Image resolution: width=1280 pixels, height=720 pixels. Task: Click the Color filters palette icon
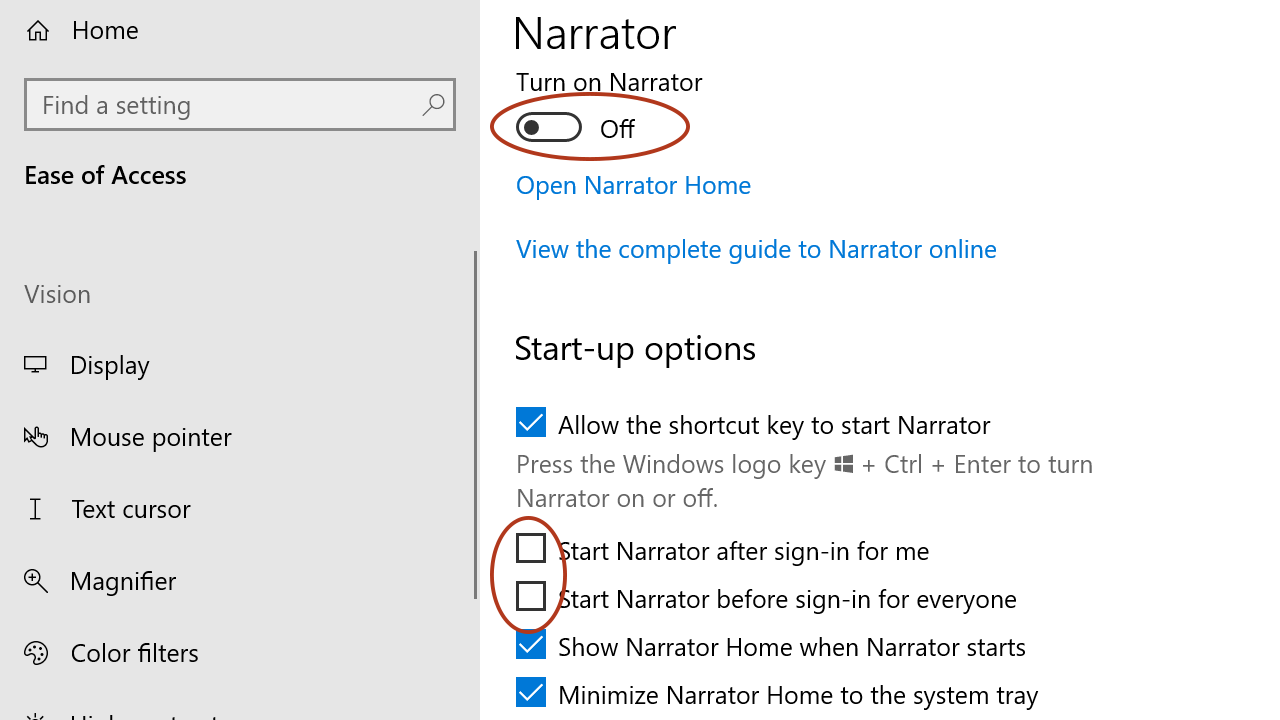[36, 653]
